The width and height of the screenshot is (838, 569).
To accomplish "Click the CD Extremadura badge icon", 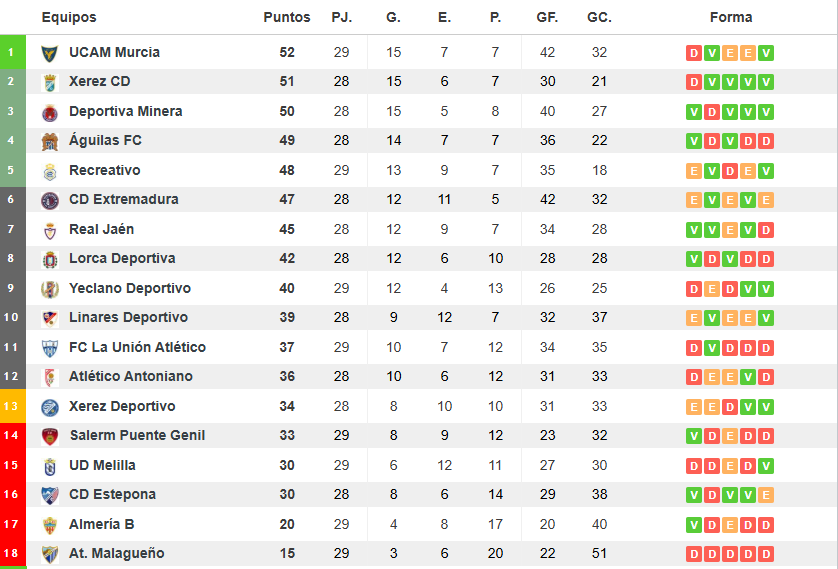I will [50, 200].
